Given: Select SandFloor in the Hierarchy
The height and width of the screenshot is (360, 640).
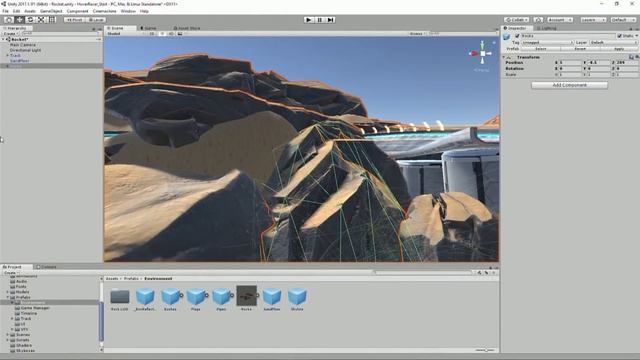Looking at the screenshot, I should tap(20, 61).
